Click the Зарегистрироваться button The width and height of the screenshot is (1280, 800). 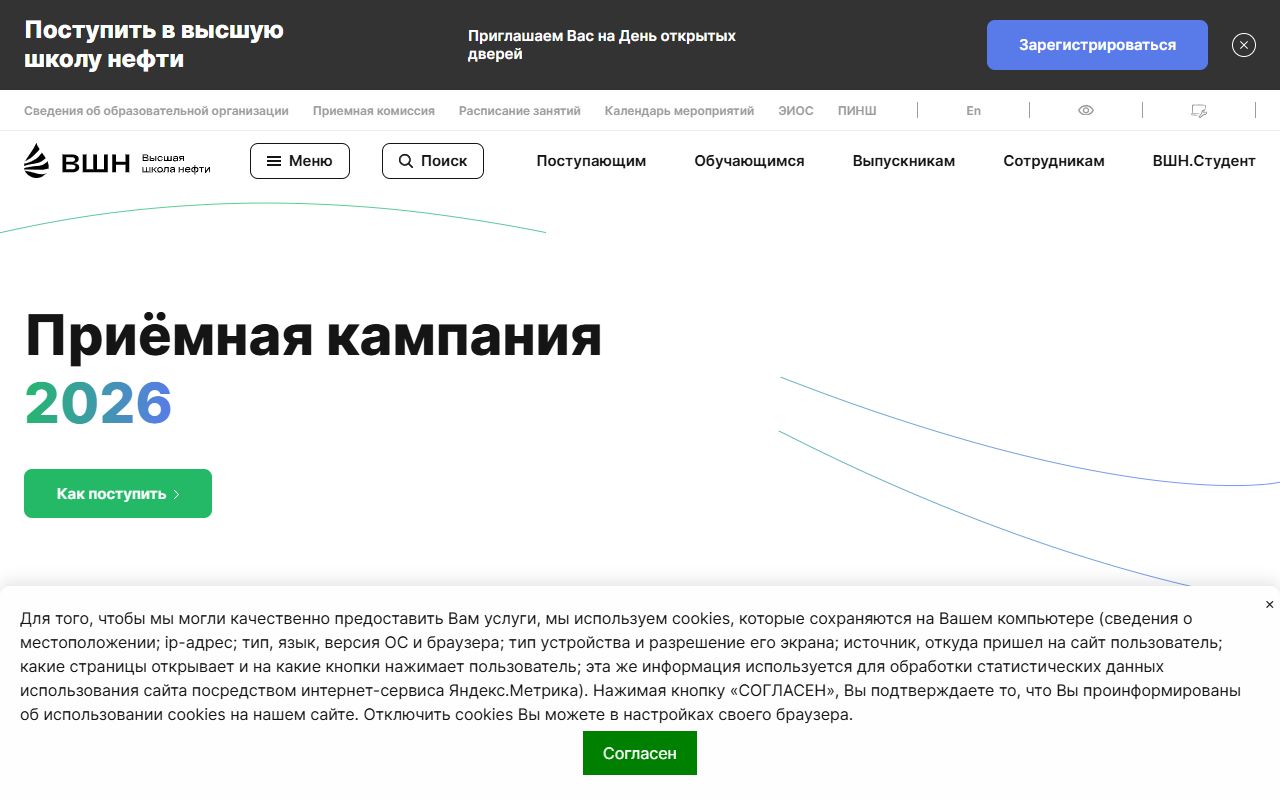click(x=1097, y=45)
